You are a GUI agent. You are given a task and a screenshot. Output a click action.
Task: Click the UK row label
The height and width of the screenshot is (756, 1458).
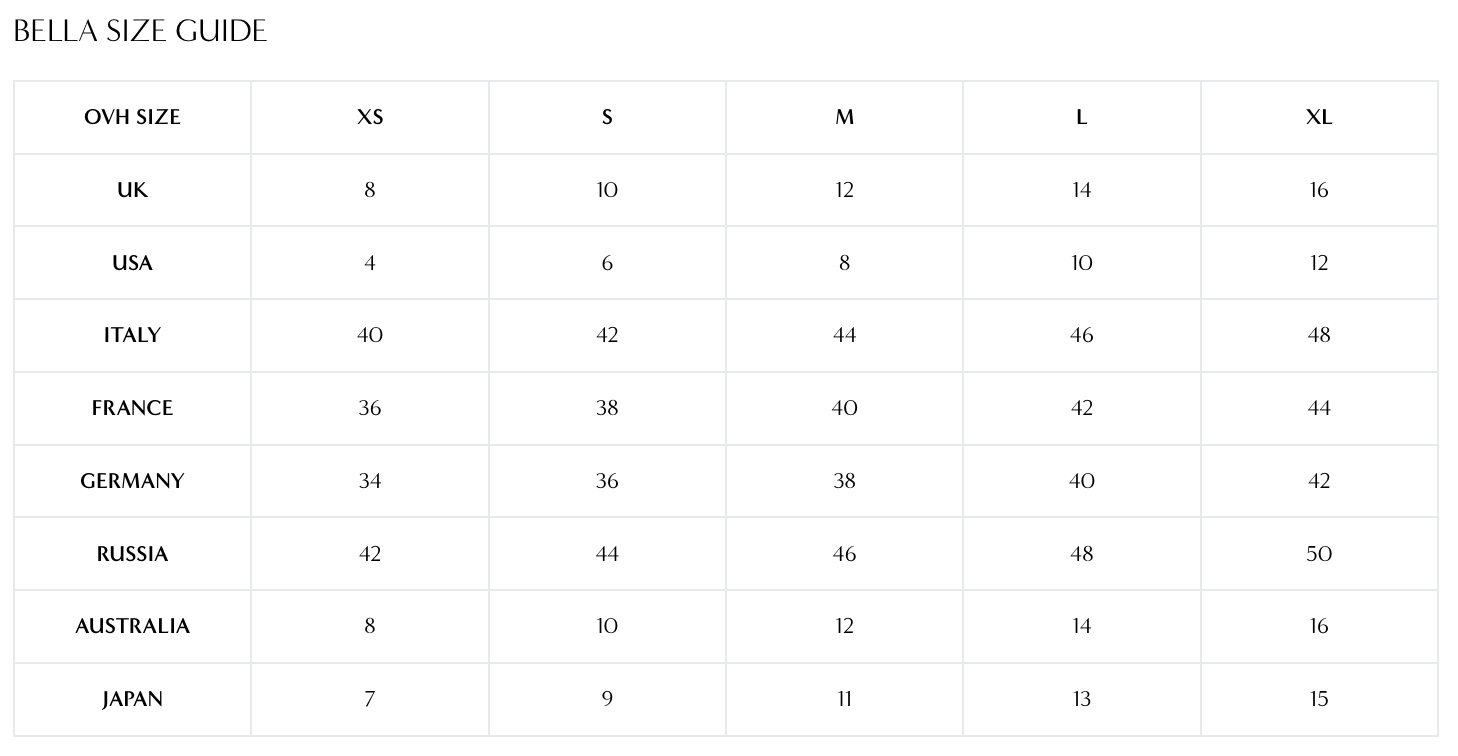(132, 190)
